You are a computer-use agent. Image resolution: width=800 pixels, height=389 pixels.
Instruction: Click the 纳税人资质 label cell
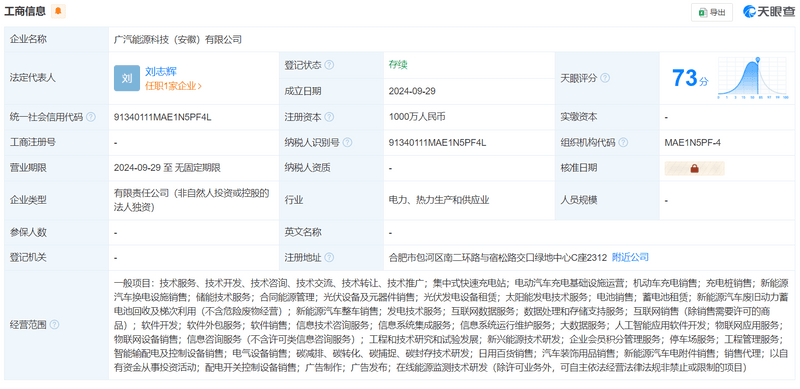click(332, 168)
